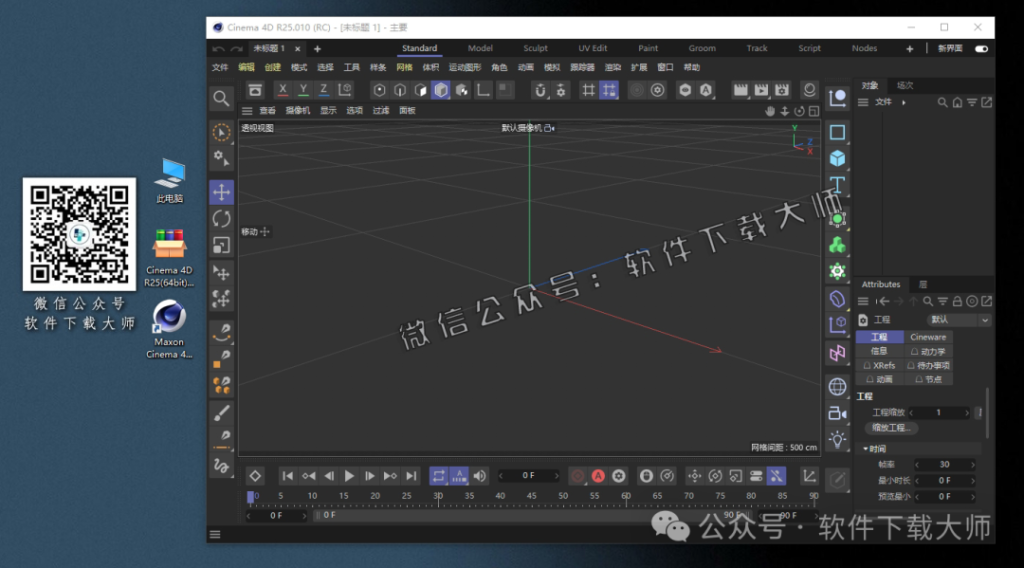The height and width of the screenshot is (568, 1024).
Task: Click the cube primitive icon in right palette
Action: 837,159
